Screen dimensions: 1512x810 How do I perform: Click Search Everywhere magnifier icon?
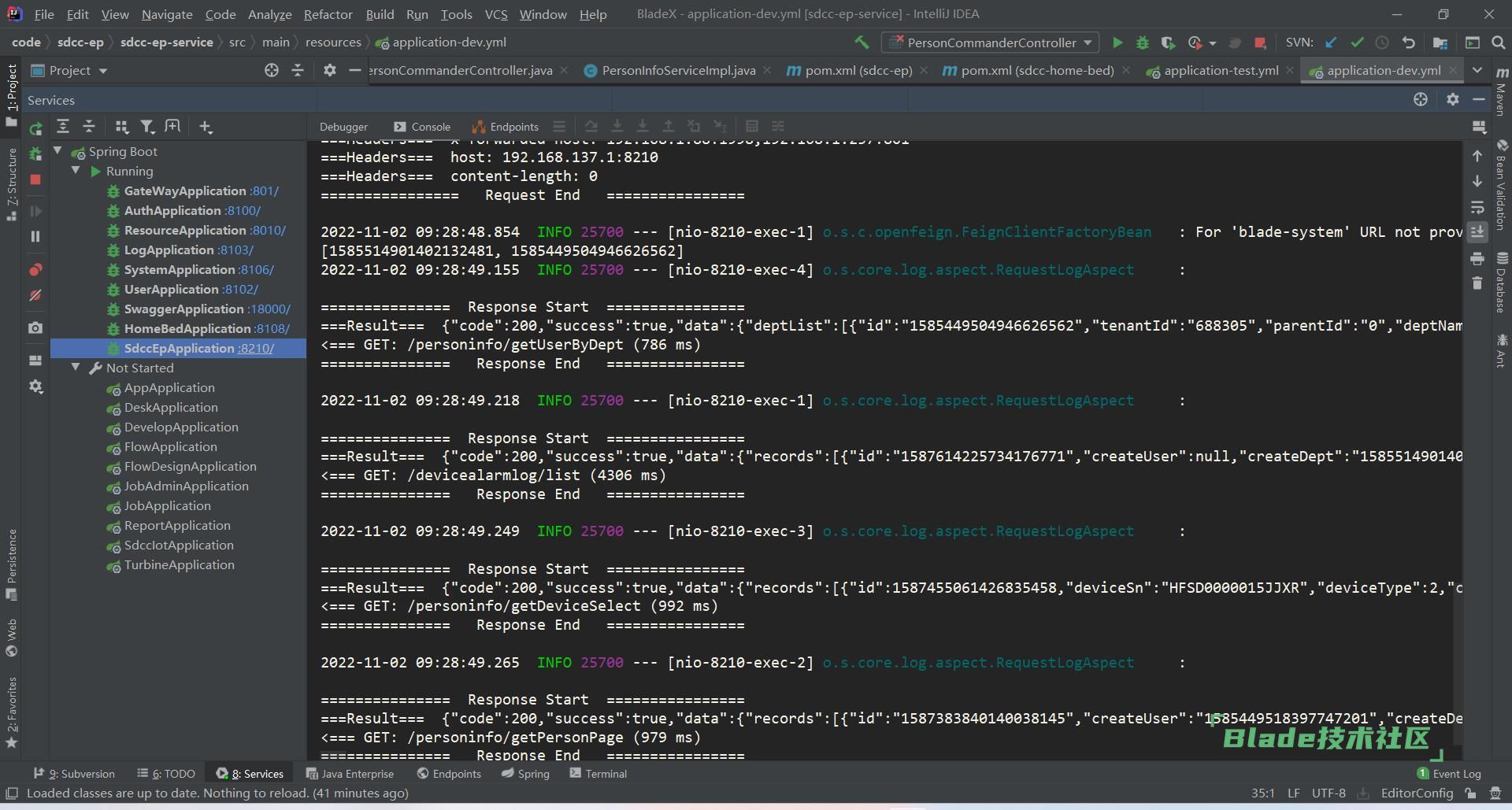[1498, 43]
